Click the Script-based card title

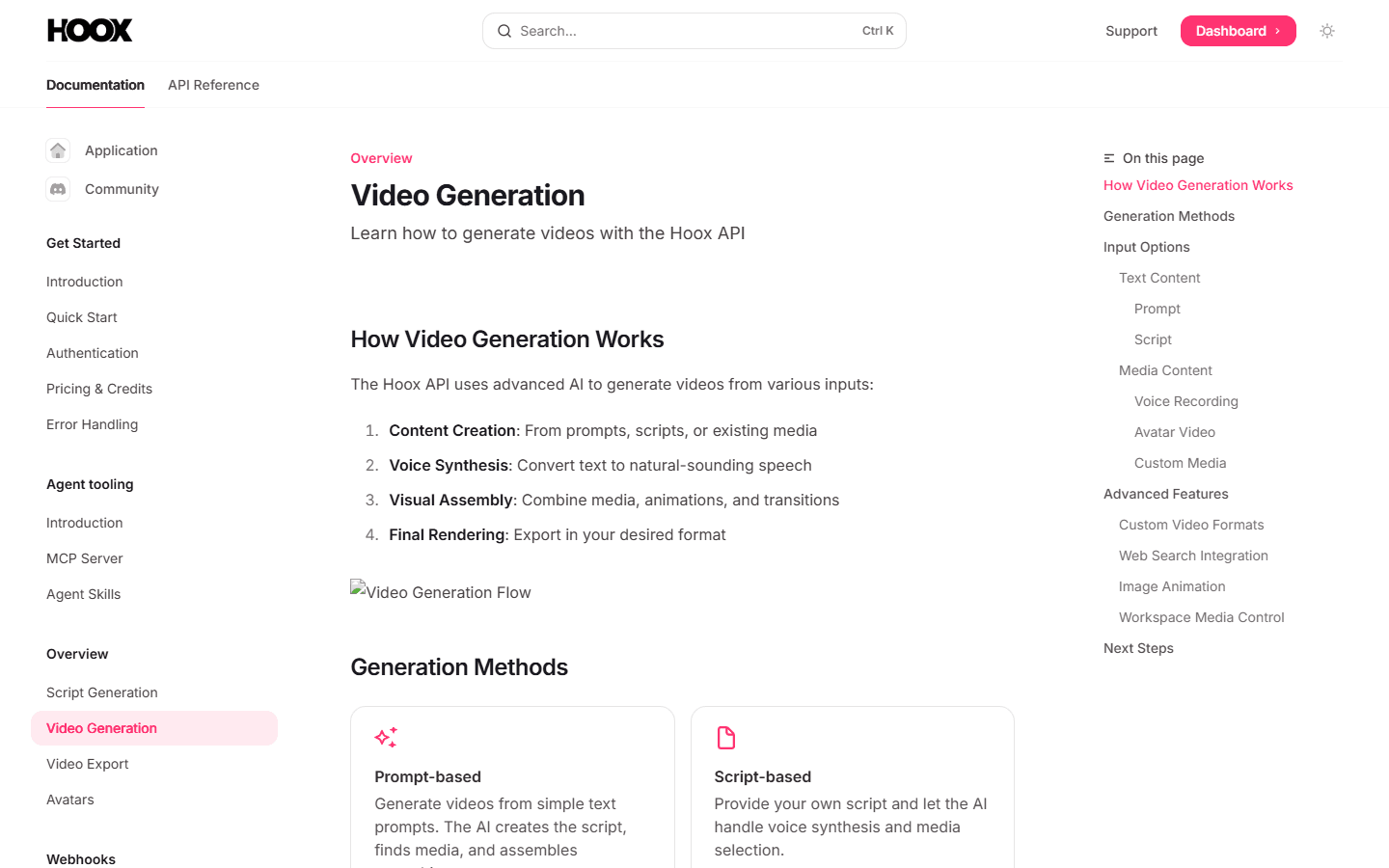[x=763, y=776]
